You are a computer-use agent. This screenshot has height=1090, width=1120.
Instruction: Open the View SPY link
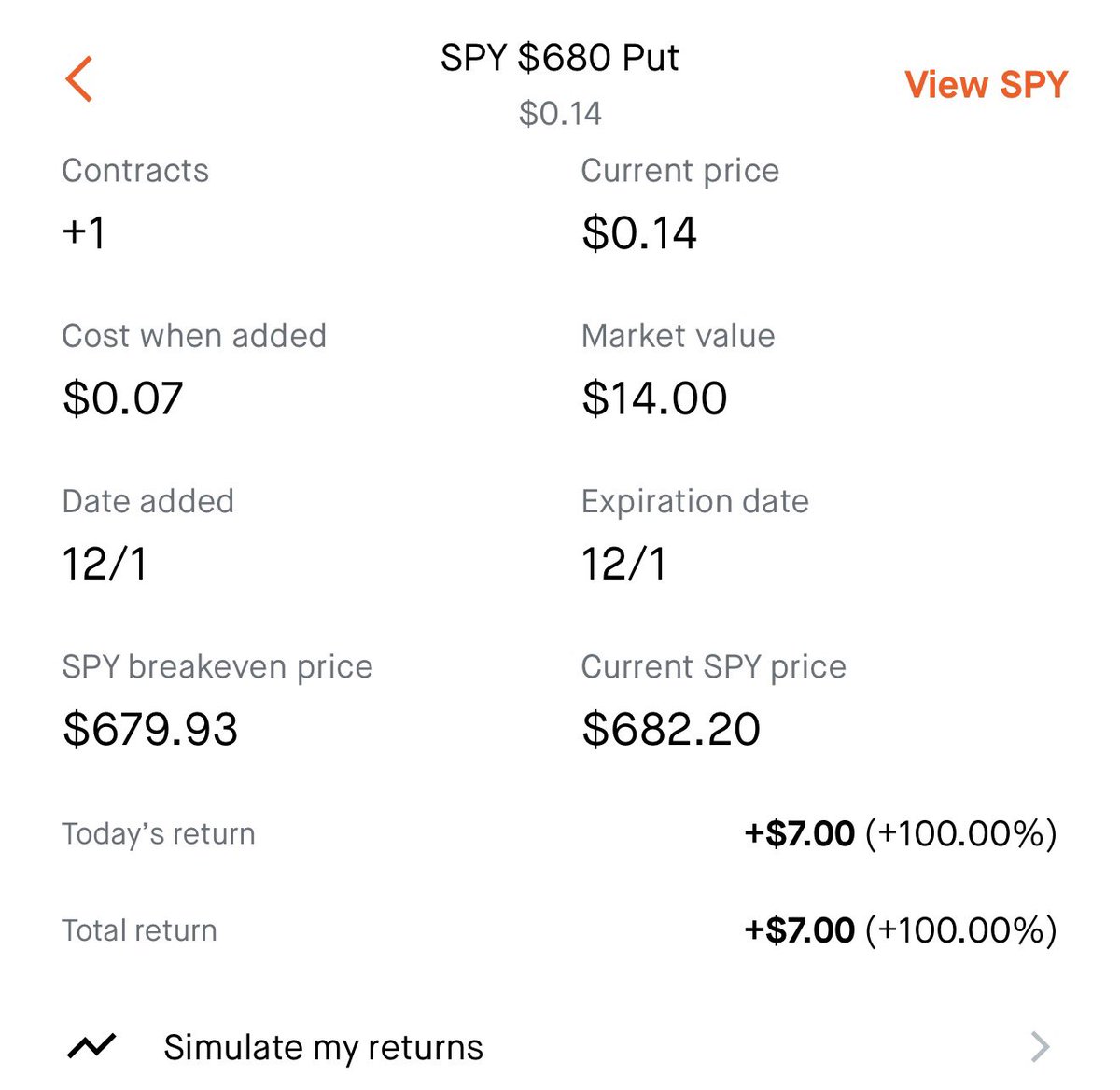(986, 85)
